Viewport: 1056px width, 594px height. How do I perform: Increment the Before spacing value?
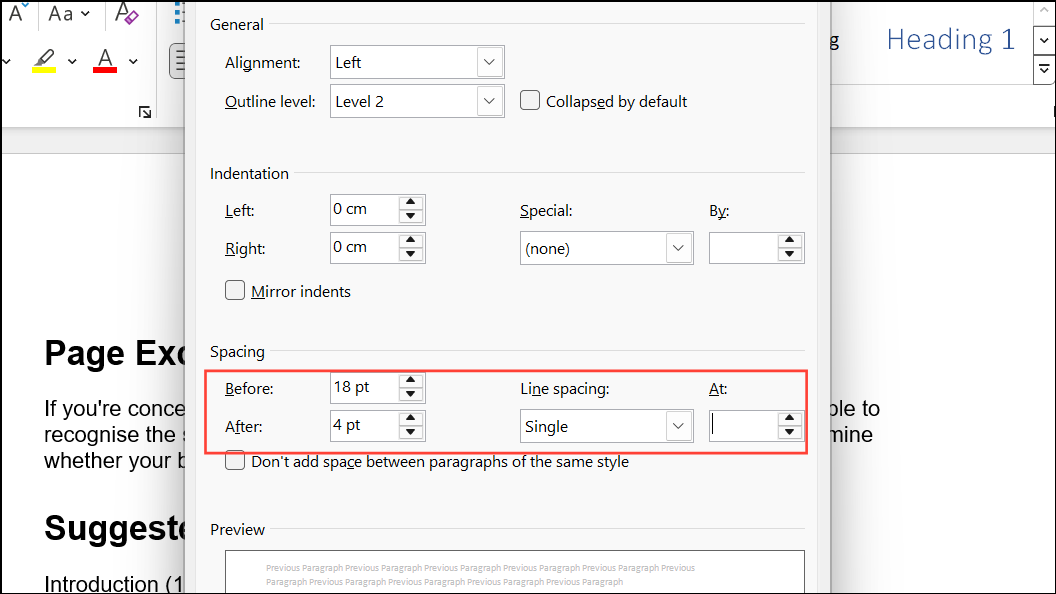410,382
